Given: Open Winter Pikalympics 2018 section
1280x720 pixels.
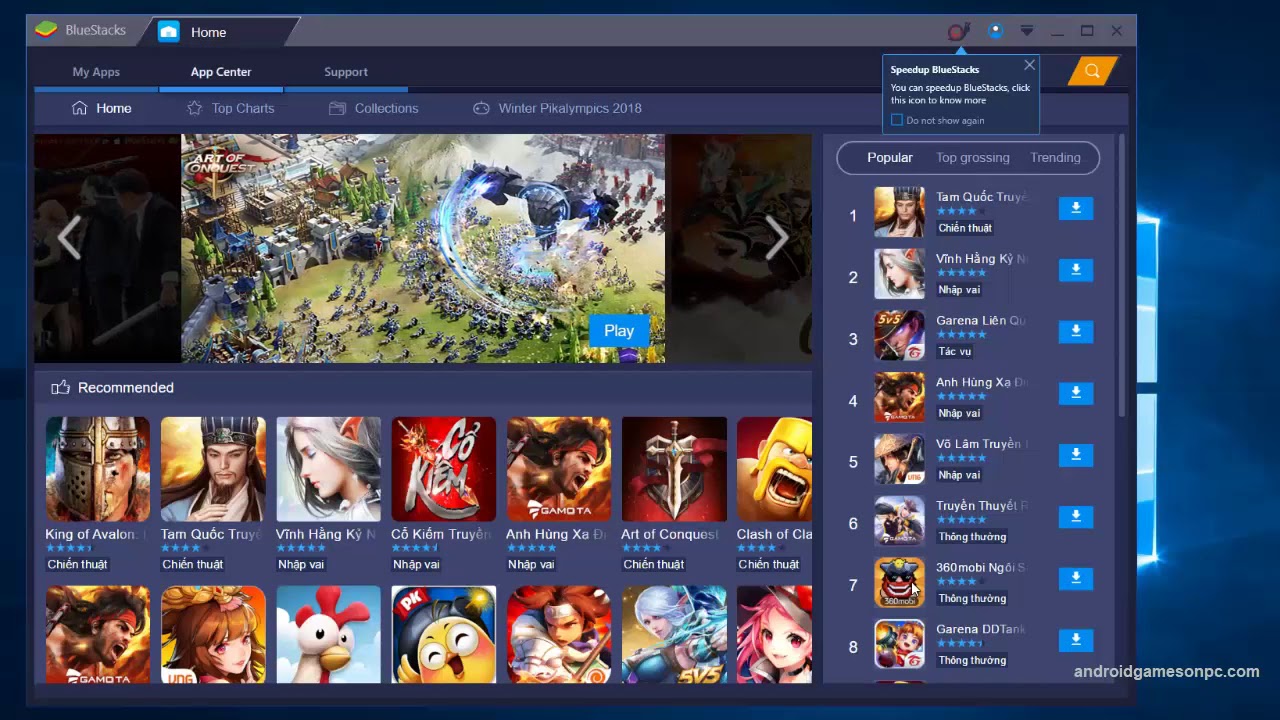Looking at the screenshot, I should coord(557,108).
